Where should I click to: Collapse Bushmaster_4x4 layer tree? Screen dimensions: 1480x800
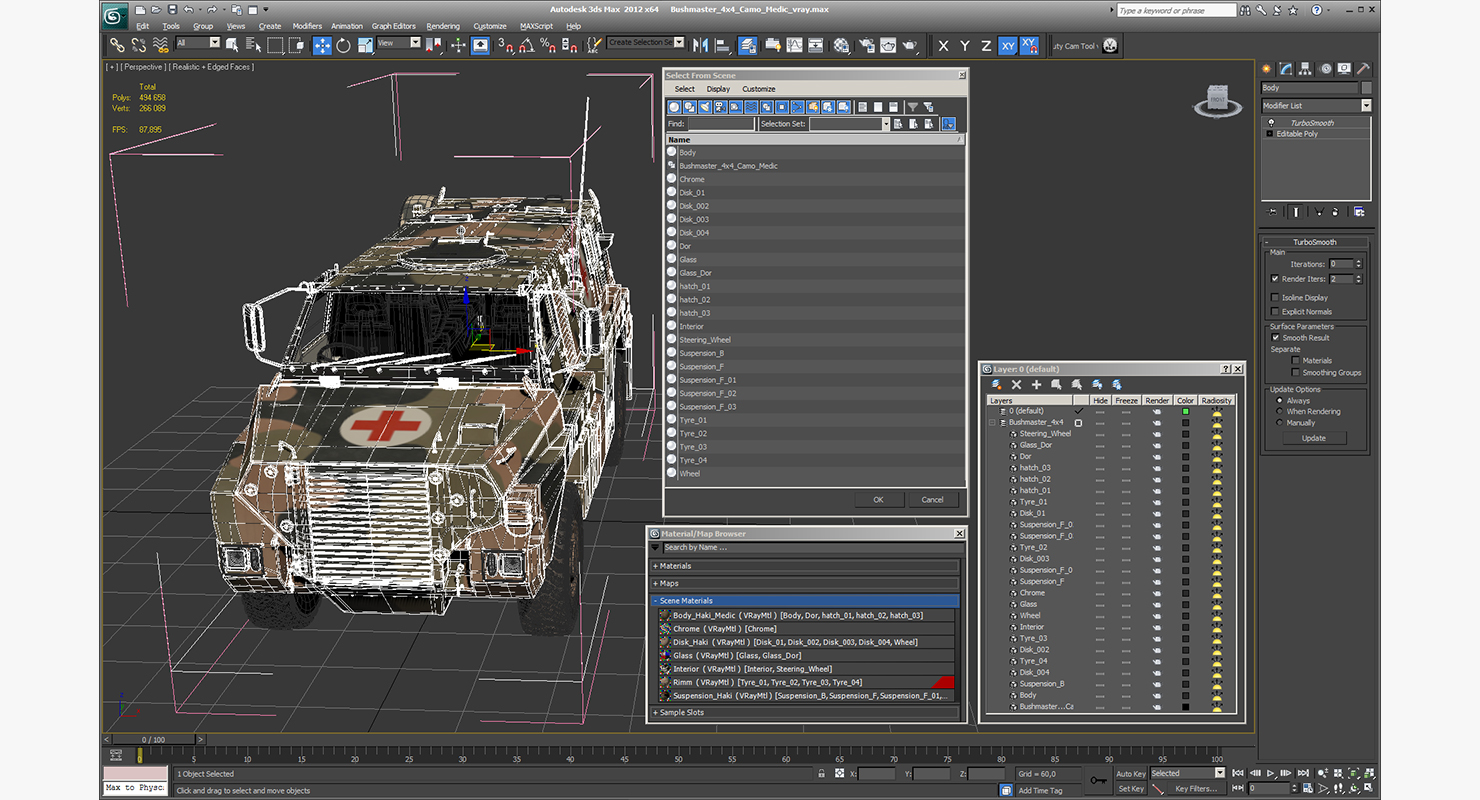(993, 422)
